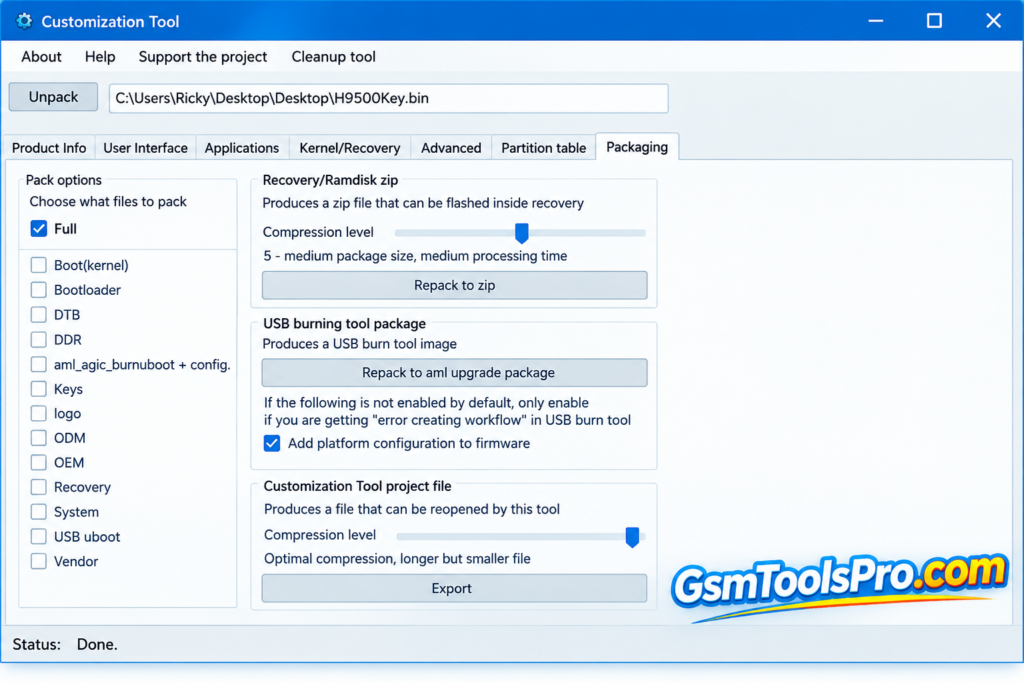Tick the ODM checkbox
Screen dimensions: 1024x683
tap(39, 438)
